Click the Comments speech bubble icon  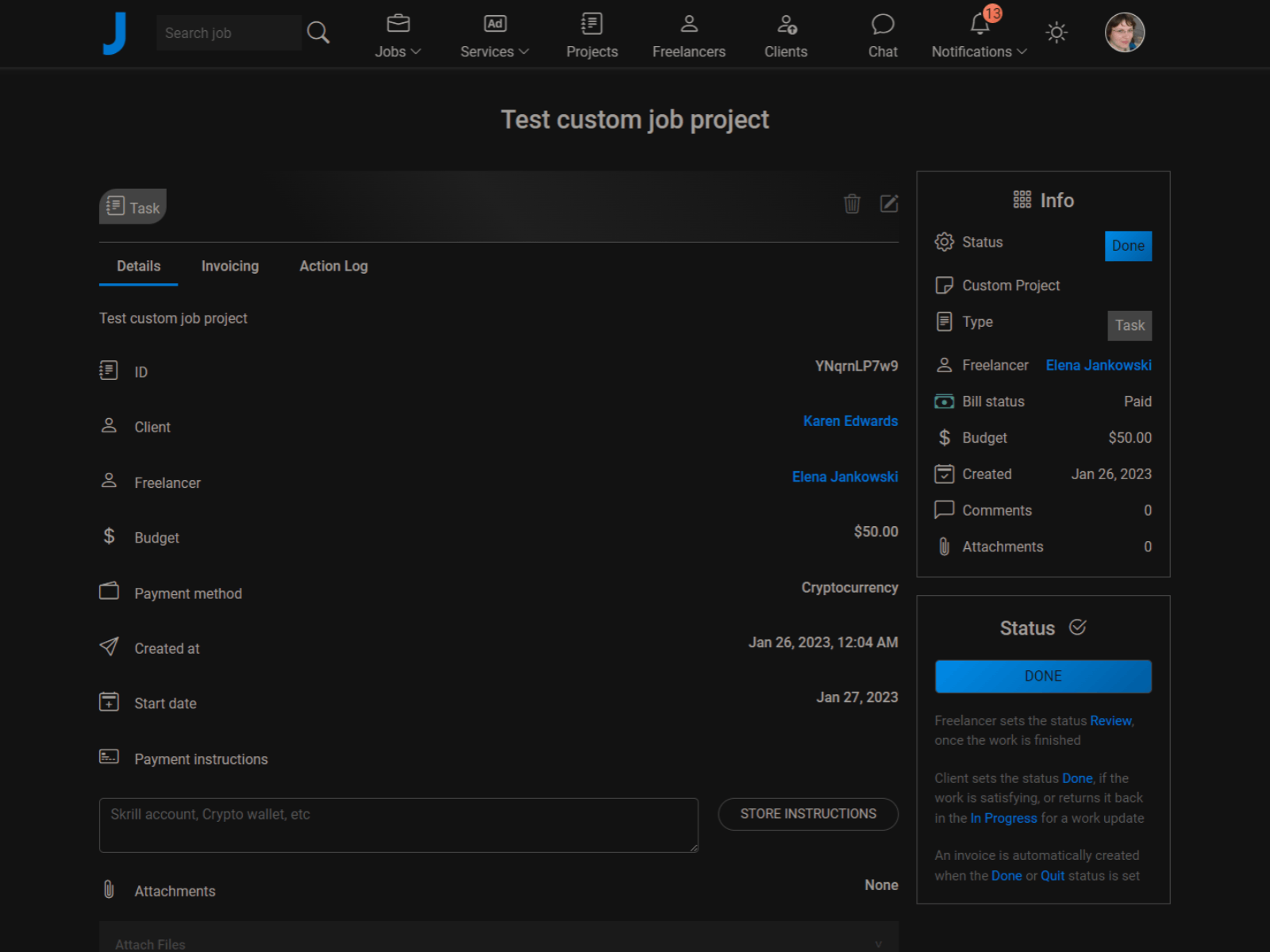[944, 509]
